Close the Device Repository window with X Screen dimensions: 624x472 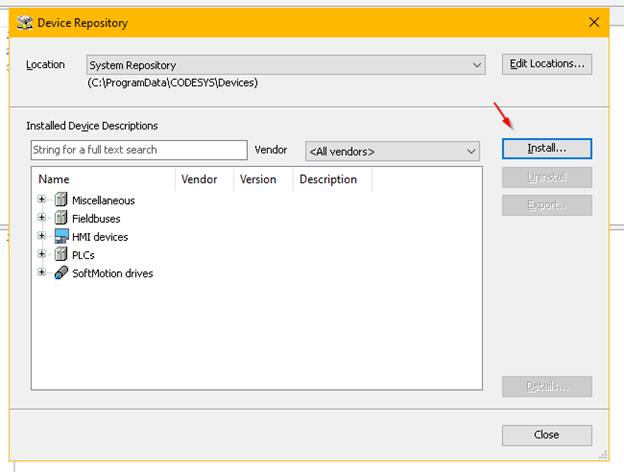594,22
